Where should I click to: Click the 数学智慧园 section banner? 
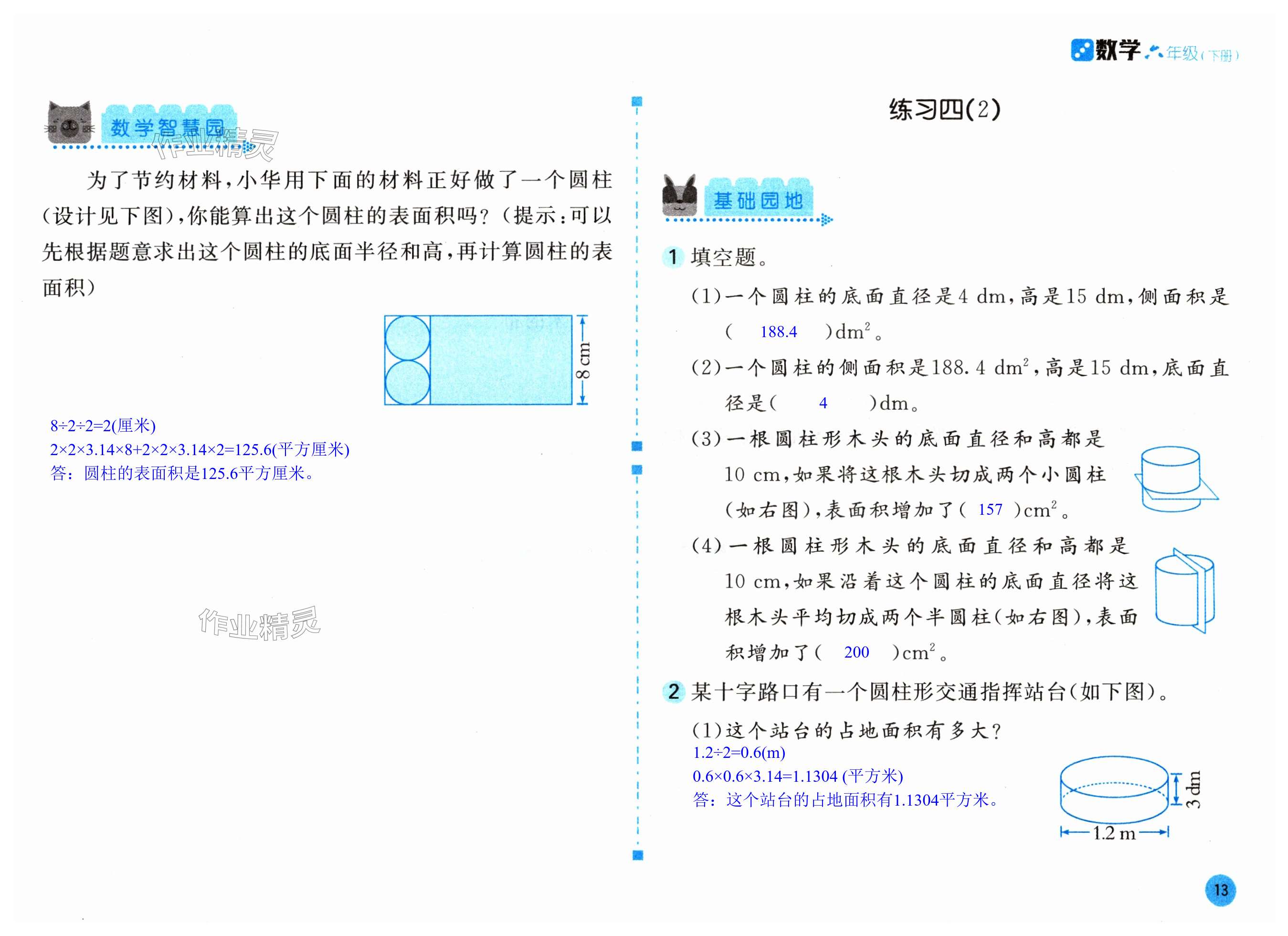click(168, 126)
